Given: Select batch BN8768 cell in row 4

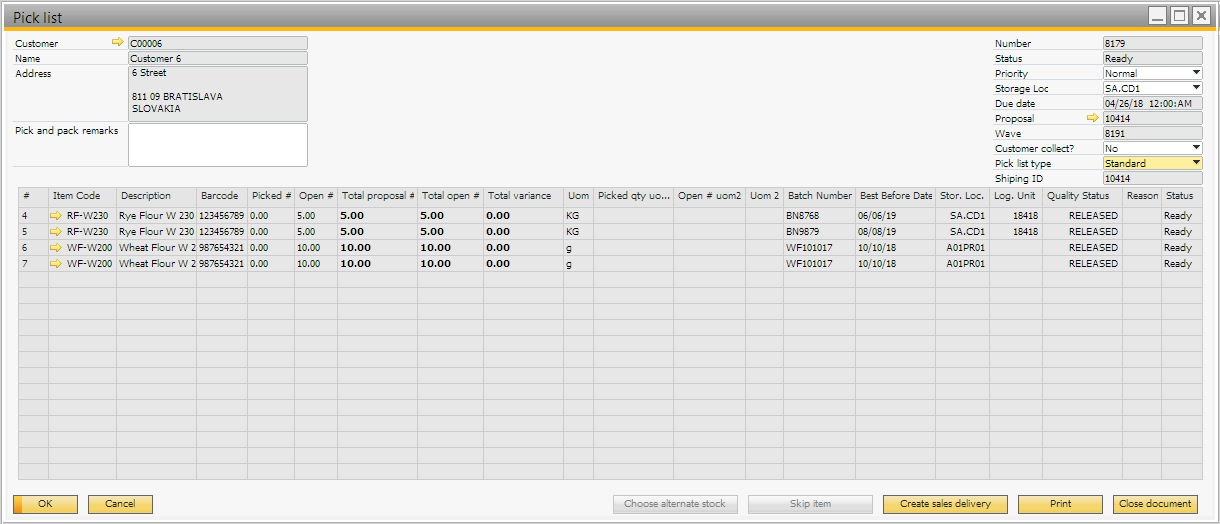Looking at the screenshot, I should [x=819, y=216].
